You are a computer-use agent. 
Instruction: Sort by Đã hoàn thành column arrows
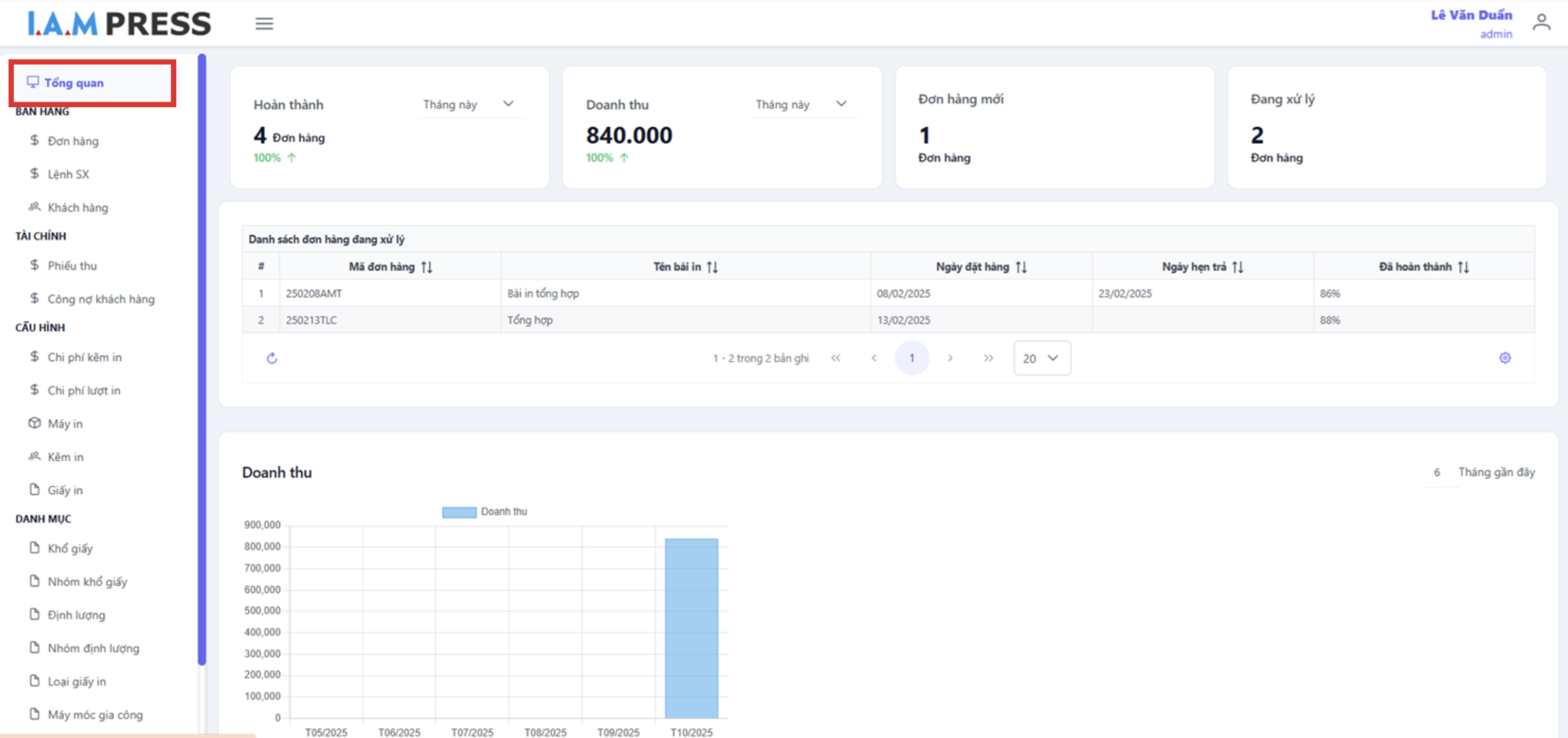click(x=1463, y=267)
